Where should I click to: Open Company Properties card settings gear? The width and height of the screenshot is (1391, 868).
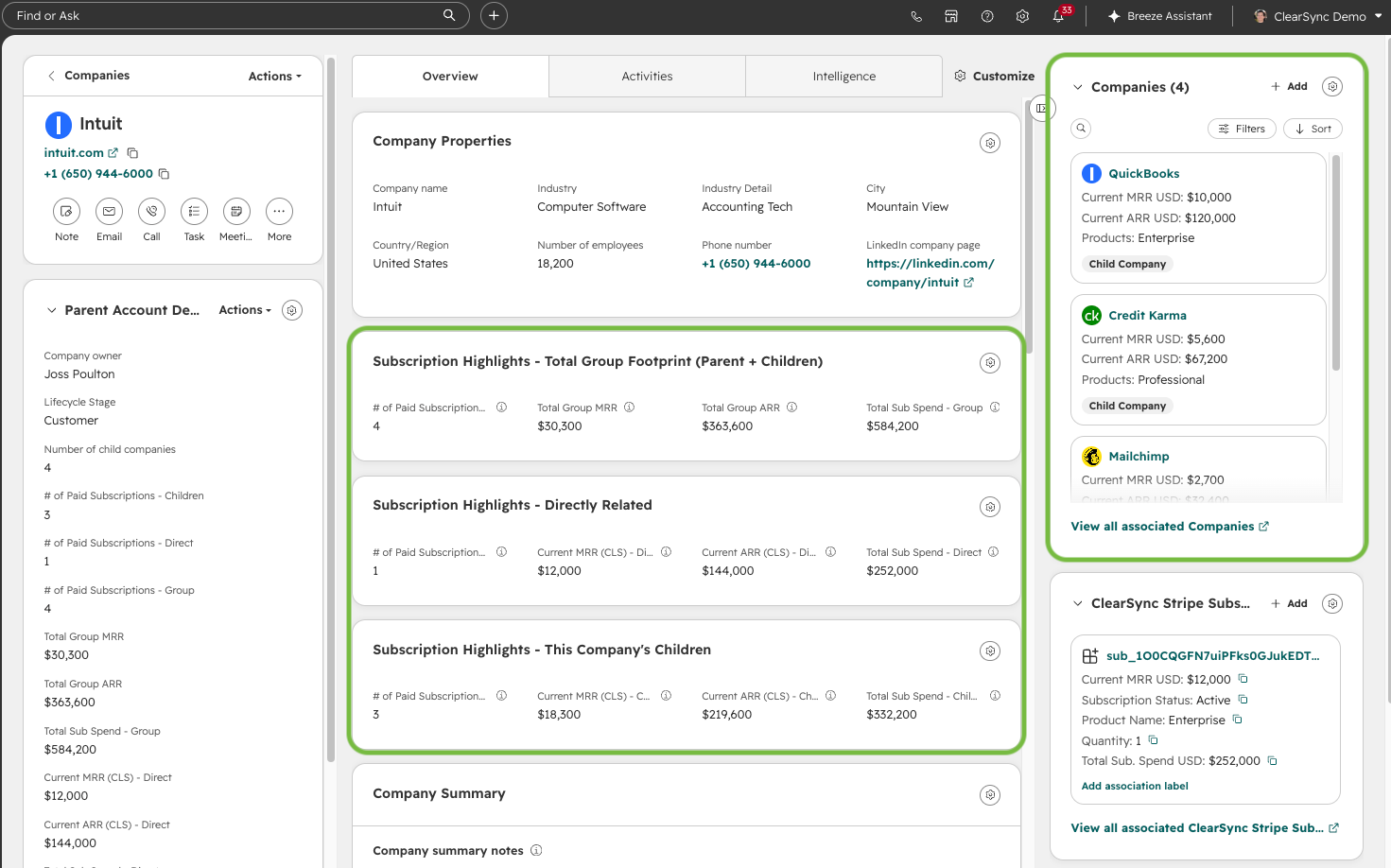(x=990, y=143)
